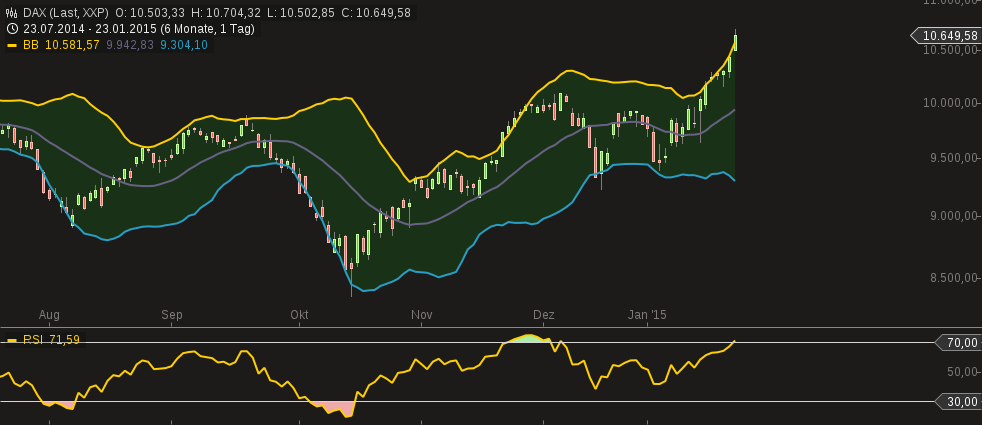
Task: Click the open value O: 10.503,33
Action: (150, 13)
